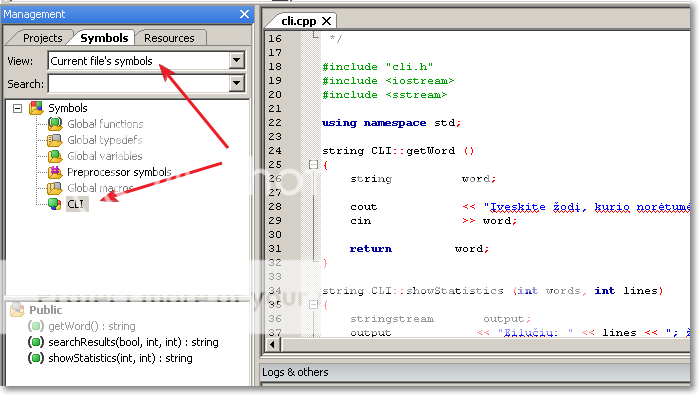This screenshot has width=699, height=395.
Task: Collapse the getWord function fold at line 25
Action: point(313,165)
